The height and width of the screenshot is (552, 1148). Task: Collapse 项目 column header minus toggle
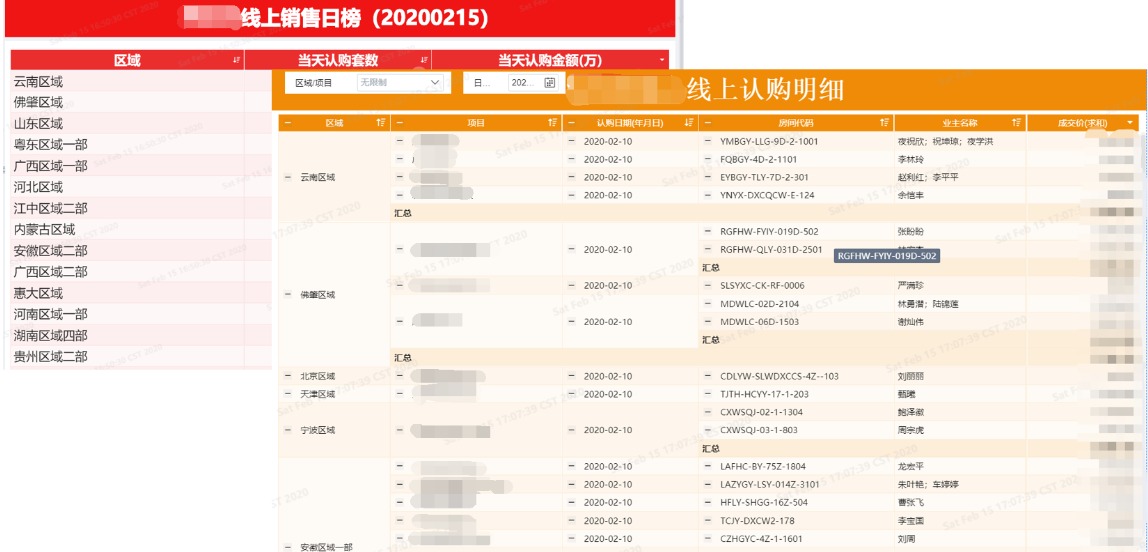pos(400,123)
